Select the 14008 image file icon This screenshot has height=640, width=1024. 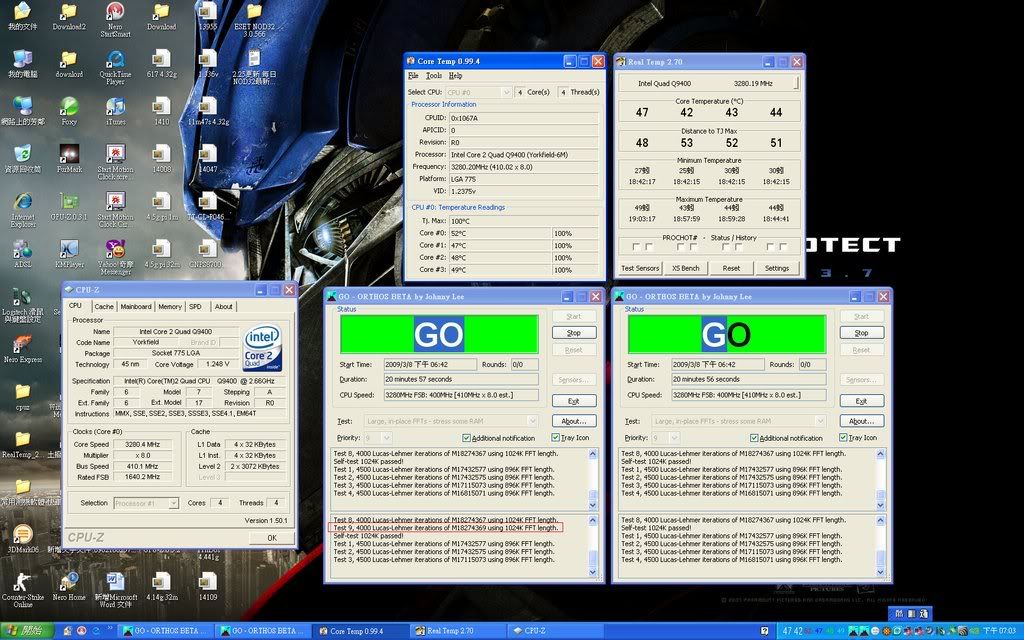(161, 159)
